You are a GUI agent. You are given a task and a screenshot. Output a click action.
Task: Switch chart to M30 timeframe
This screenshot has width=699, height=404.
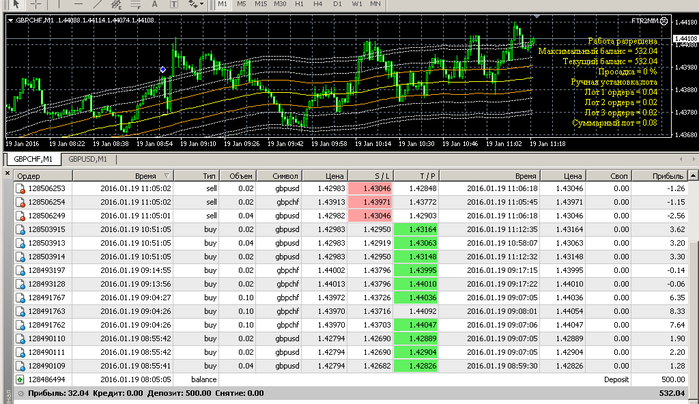[x=280, y=4]
